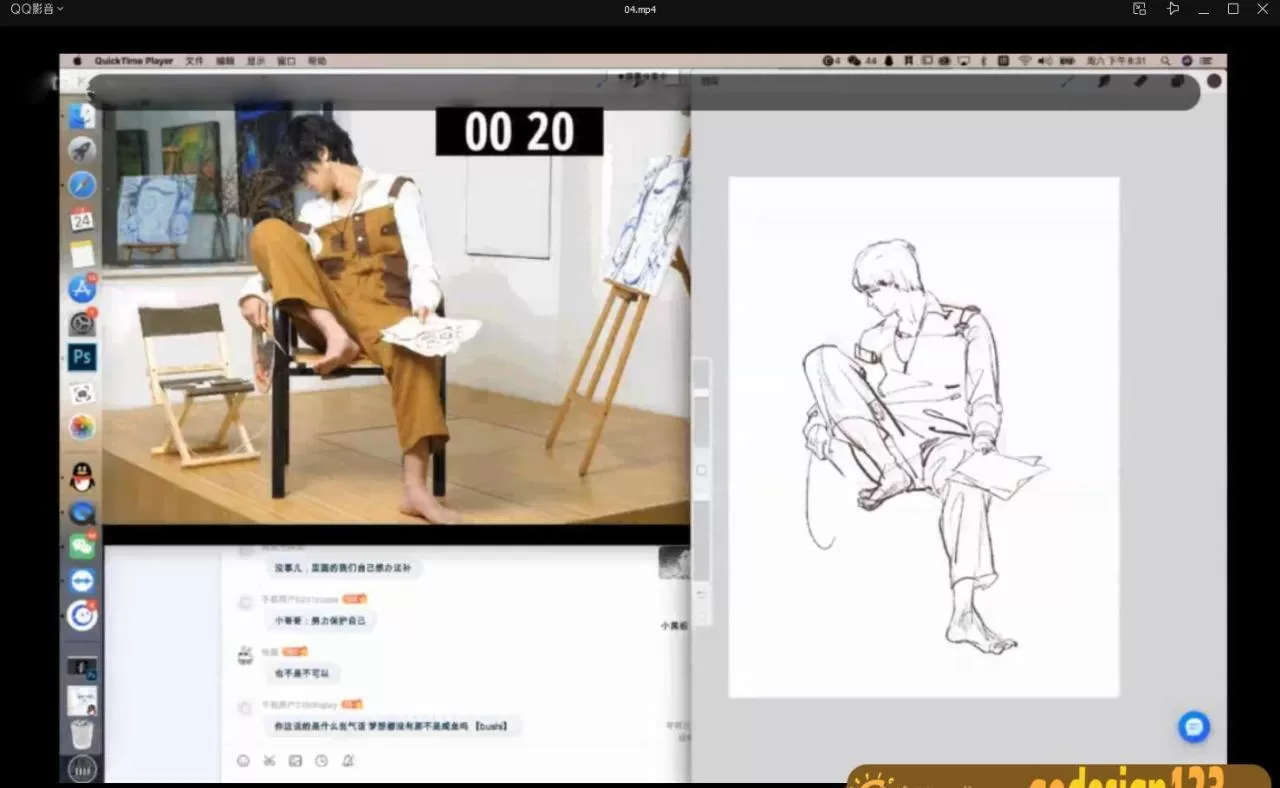Image resolution: width=1280 pixels, height=788 pixels.
Task: Click the scissors screenshot icon in chat
Action: point(269,761)
